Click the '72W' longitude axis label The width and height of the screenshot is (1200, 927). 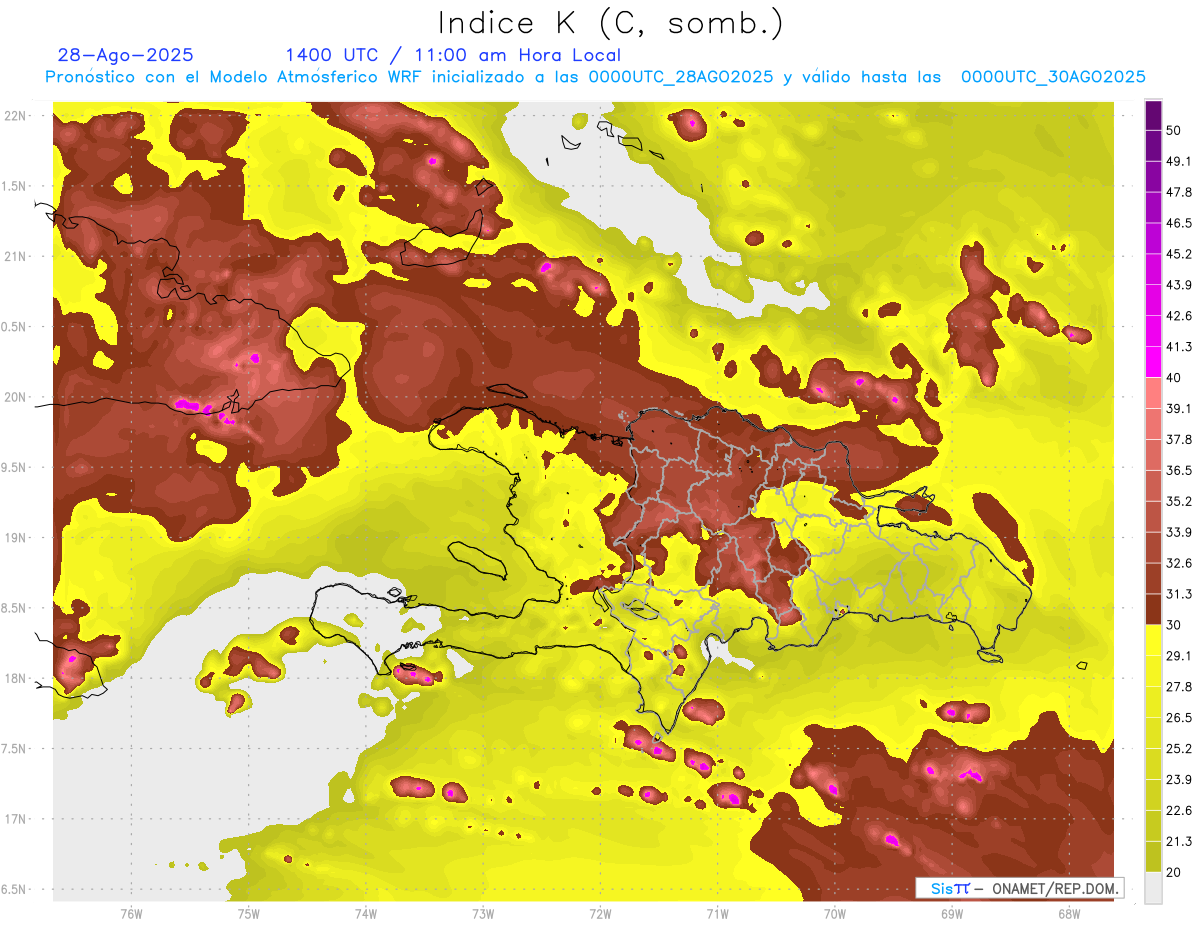600,915
